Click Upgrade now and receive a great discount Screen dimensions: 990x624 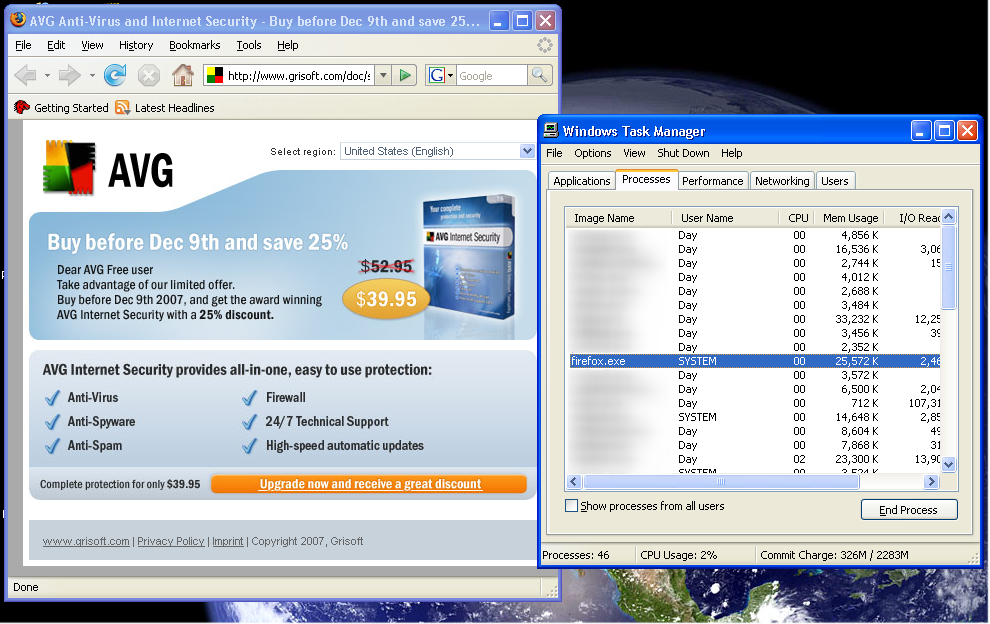tap(369, 484)
